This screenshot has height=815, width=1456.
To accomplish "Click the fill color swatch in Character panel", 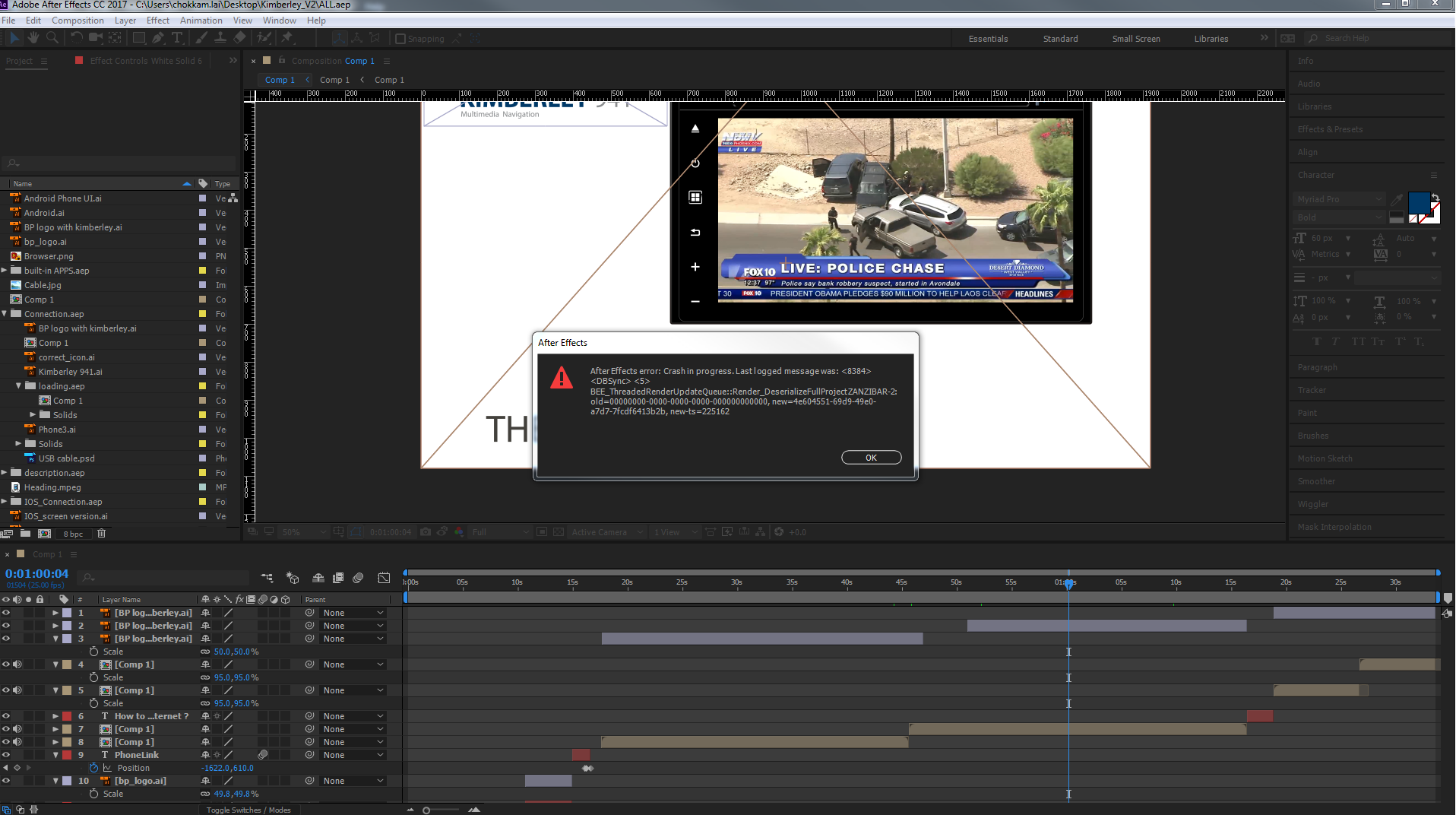I will tap(1419, 203).
